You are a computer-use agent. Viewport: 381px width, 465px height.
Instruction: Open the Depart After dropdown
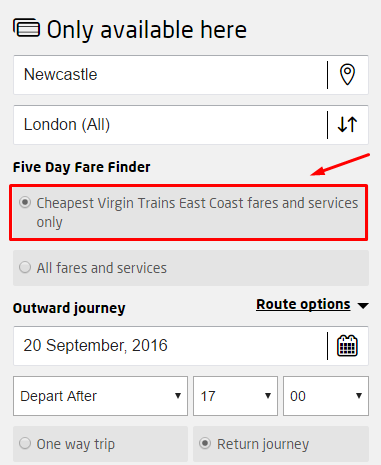point(100,396)
